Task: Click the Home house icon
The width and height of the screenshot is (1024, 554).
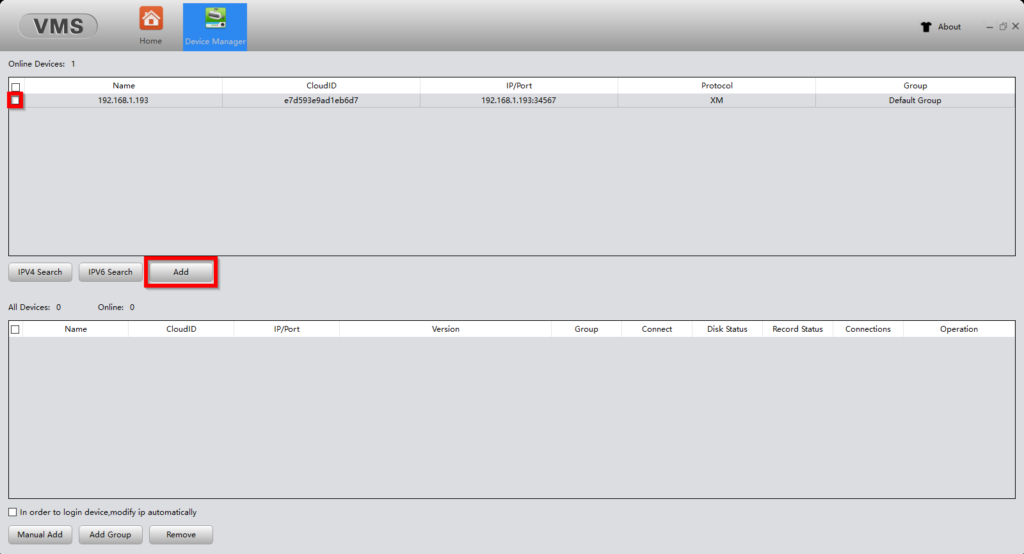Action: click(151, 19)
